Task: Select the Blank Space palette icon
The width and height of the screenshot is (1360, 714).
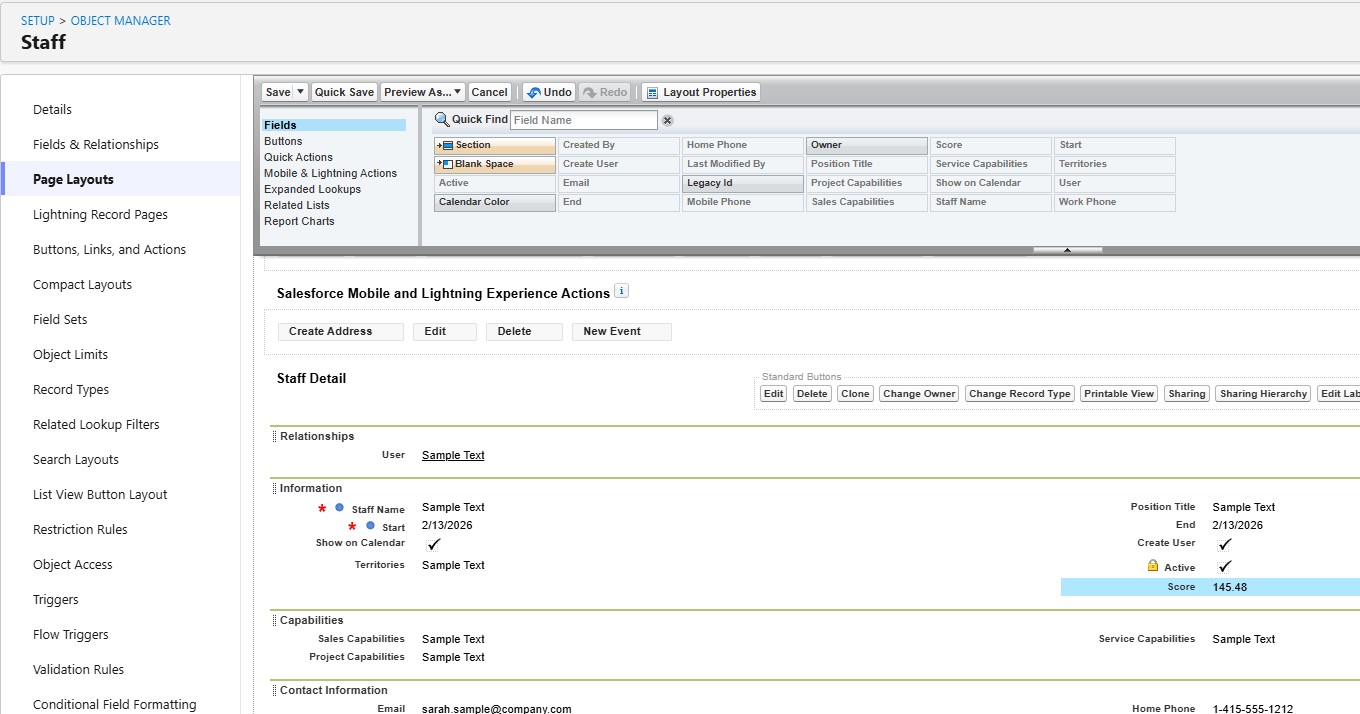Action: (445, 164)
